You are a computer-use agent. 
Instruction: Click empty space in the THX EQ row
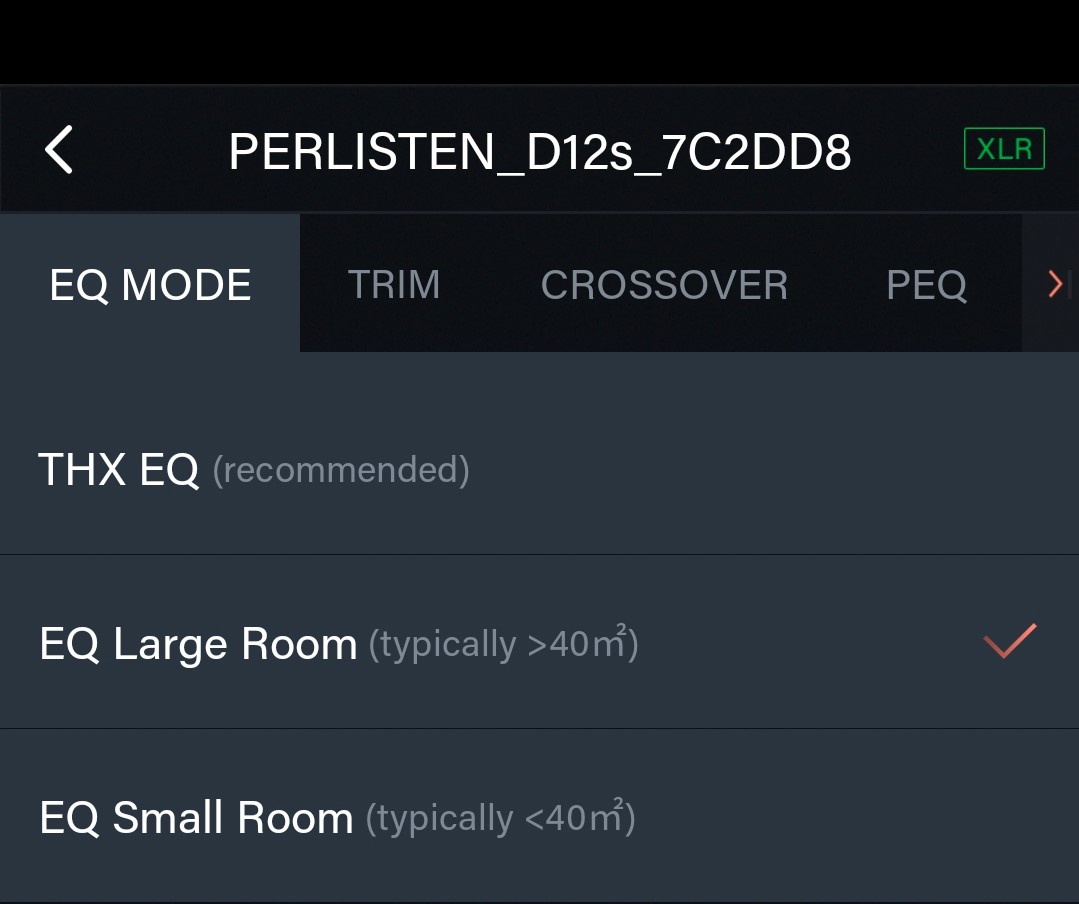click(760, 469)
